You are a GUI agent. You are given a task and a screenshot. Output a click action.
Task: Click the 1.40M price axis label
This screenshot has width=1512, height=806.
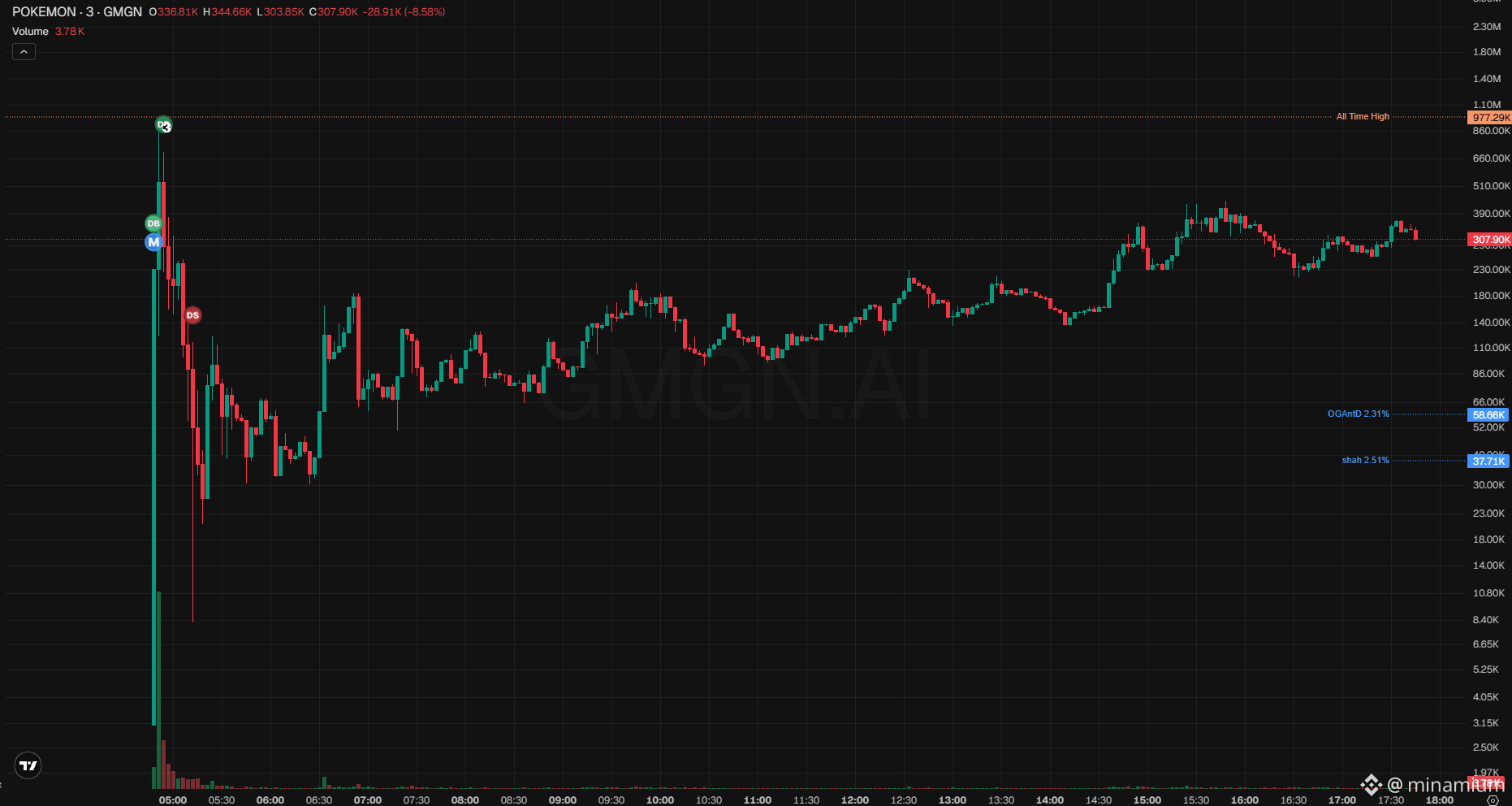pyautogui.click(x=1487, y=79)
